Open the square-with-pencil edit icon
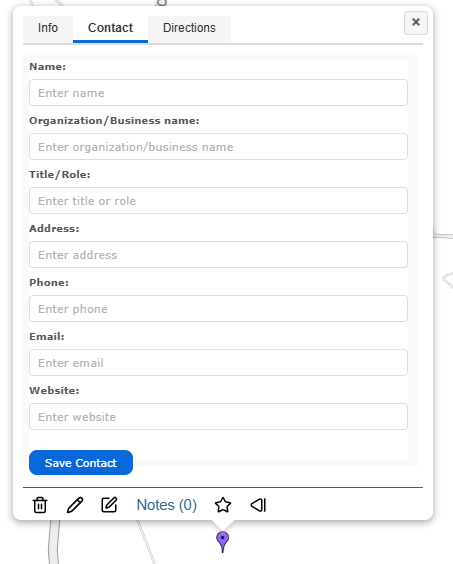This screenshot has height=564, width=453. click(109, 505)
